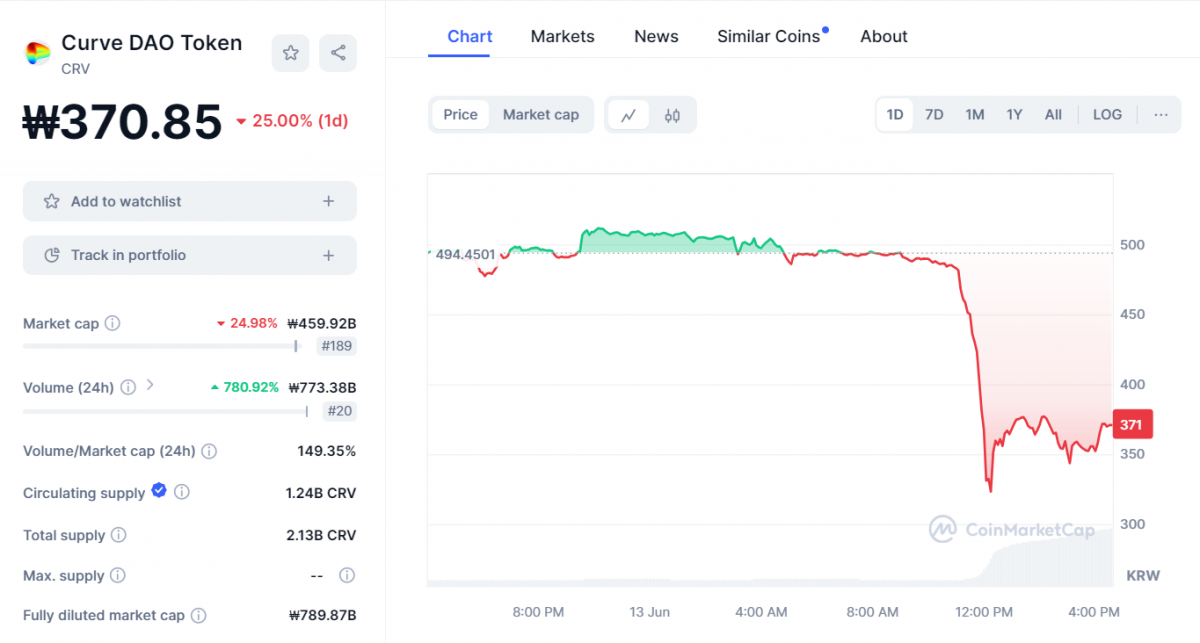This screenshot has width=1200, height=643.
Task: Open the three-dots more chart options
Action: 1161,115
